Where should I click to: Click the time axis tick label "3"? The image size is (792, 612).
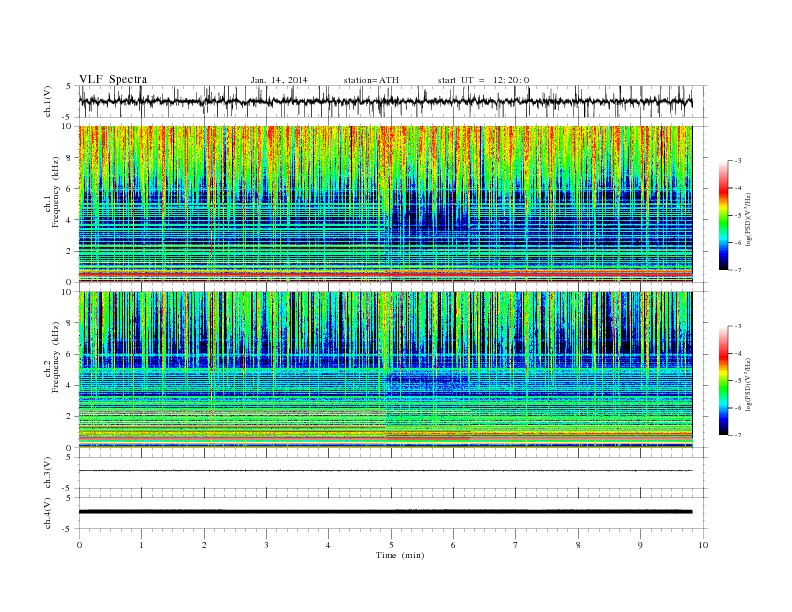(x=266, y=545)
